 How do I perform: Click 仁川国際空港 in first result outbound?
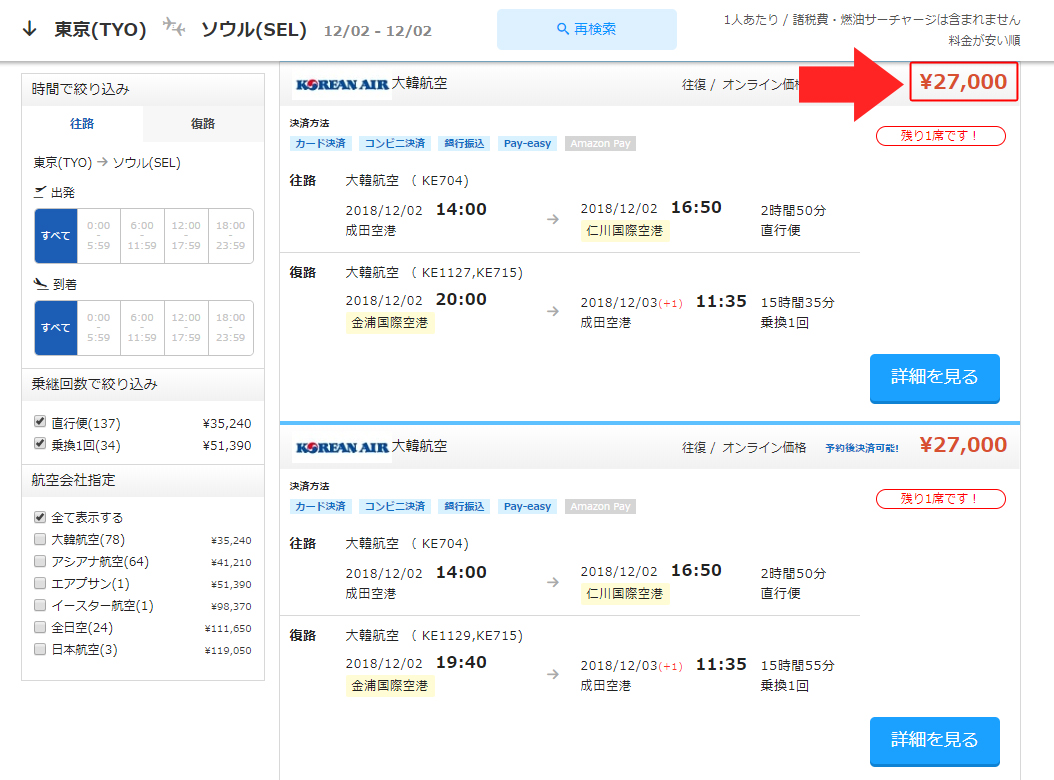(x=624, y=231)
